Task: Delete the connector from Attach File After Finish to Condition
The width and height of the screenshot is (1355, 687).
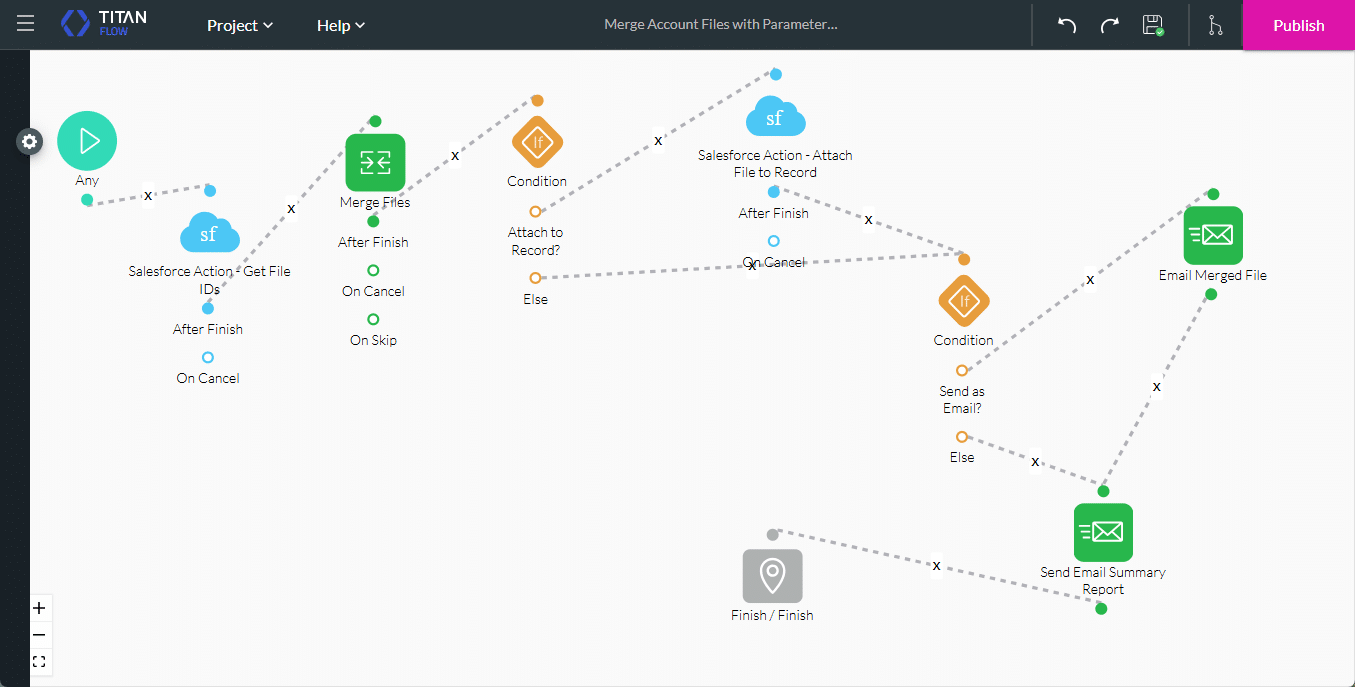Action: point(868,219)
